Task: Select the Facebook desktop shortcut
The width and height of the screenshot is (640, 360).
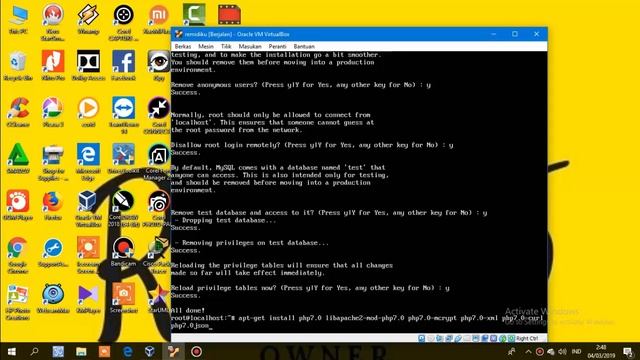Action: (124, 65)
